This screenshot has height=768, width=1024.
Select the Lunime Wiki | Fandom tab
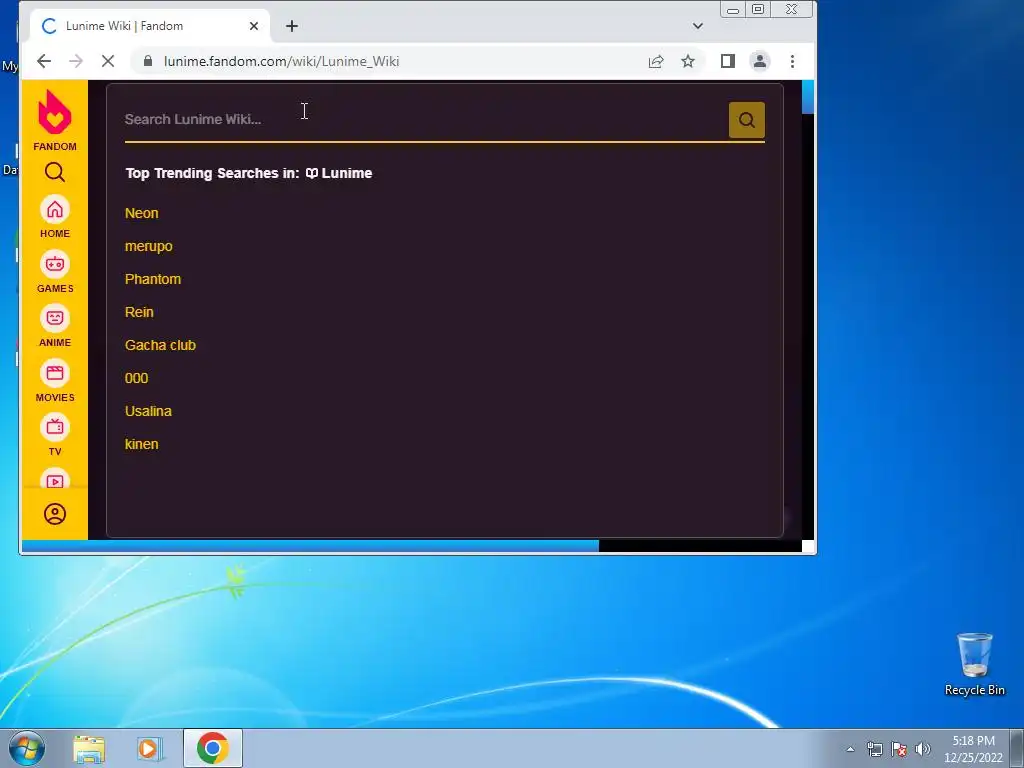point(150,26)
